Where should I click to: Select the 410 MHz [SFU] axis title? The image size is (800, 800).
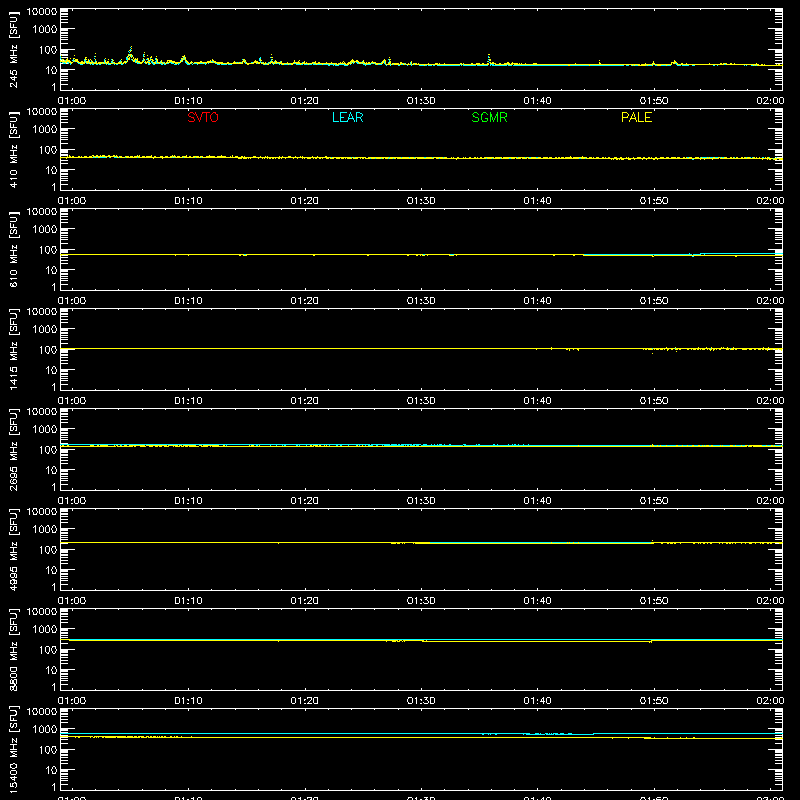pos(14,150)
